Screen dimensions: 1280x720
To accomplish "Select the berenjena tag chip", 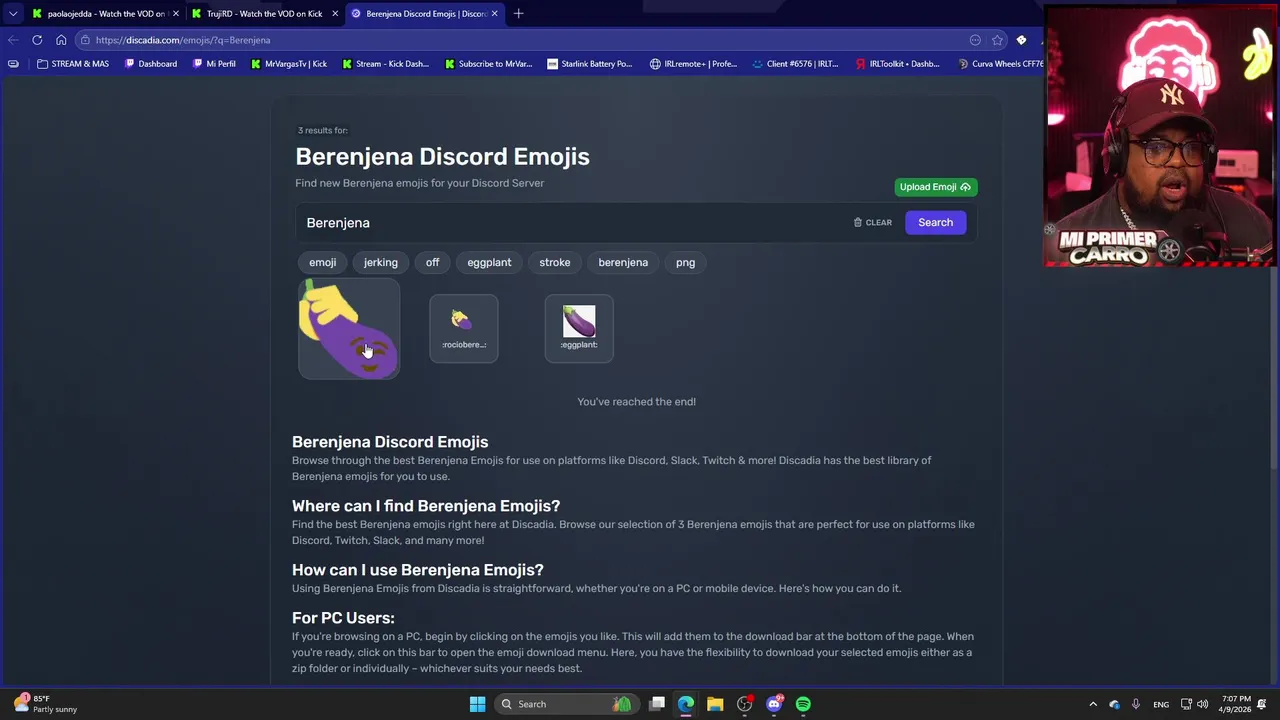I will pos(623,263).
